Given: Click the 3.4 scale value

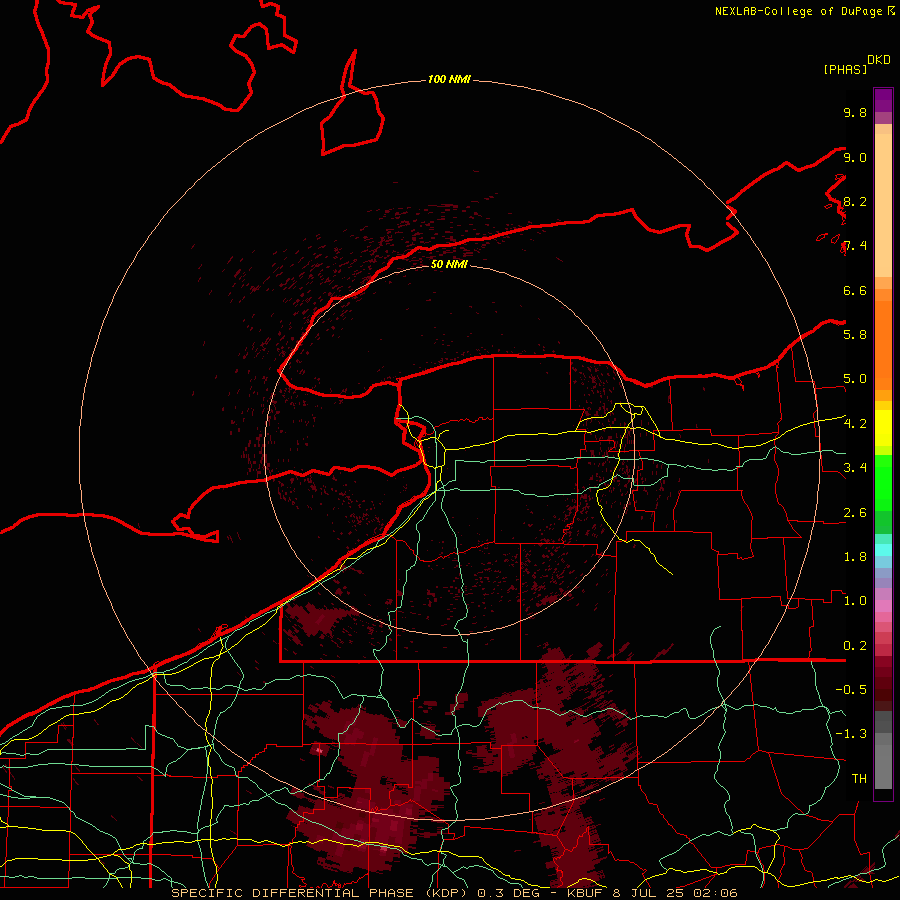Looking at the screenshot, I should [x=855, y=468].
